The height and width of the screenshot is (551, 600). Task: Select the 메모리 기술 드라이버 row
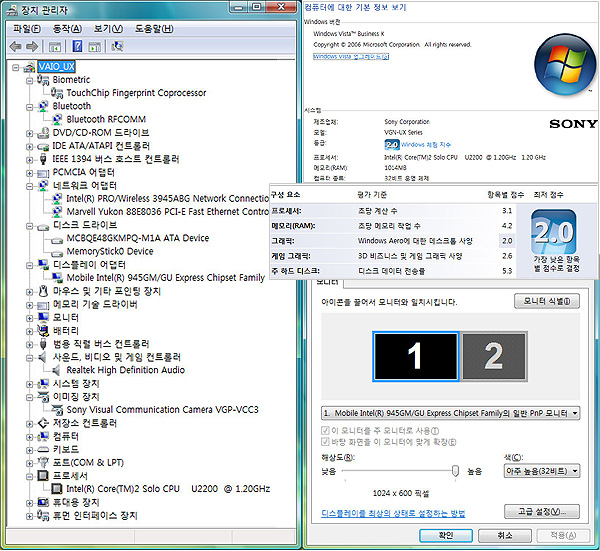click(x=95, y=305)
